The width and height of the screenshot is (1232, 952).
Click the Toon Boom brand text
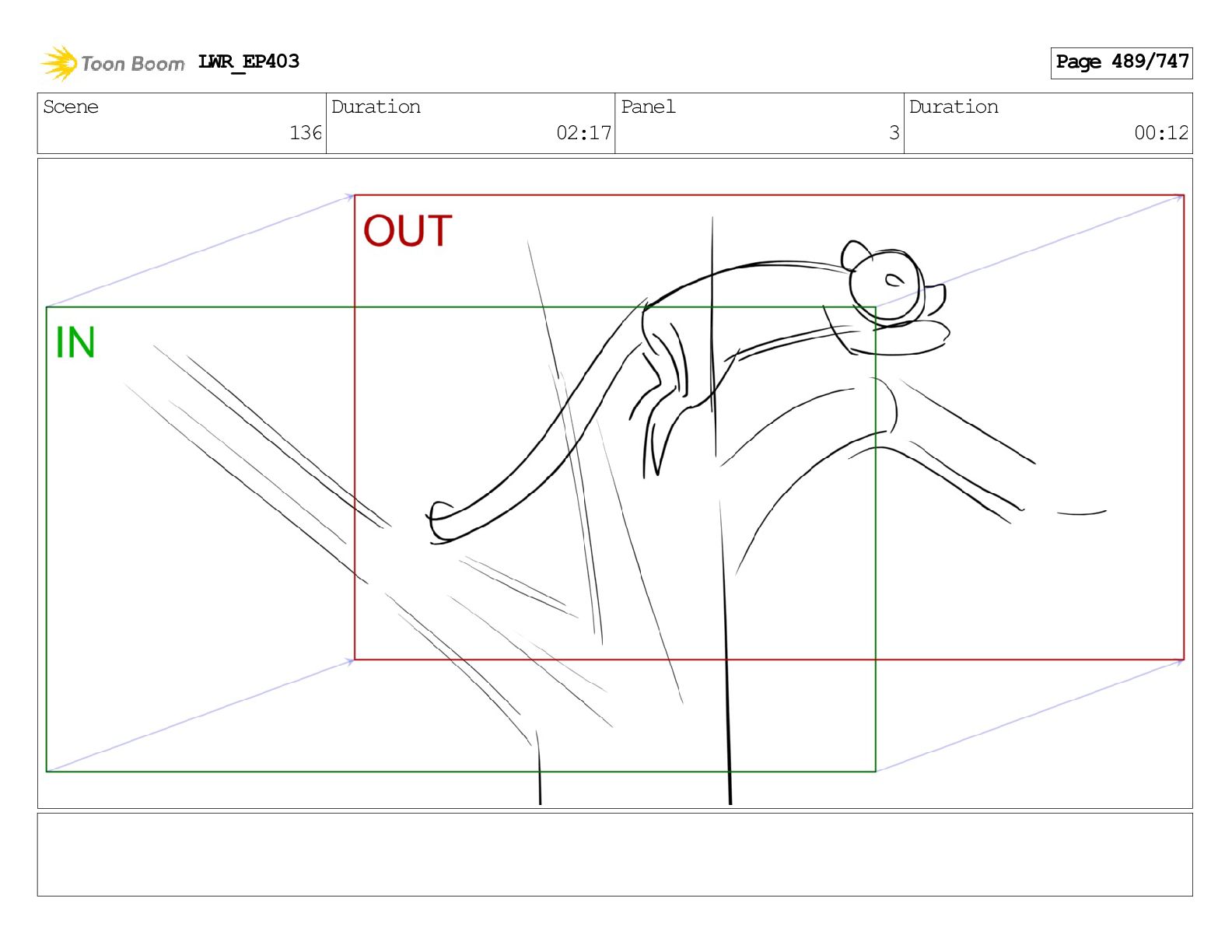[x=133, y=64]
